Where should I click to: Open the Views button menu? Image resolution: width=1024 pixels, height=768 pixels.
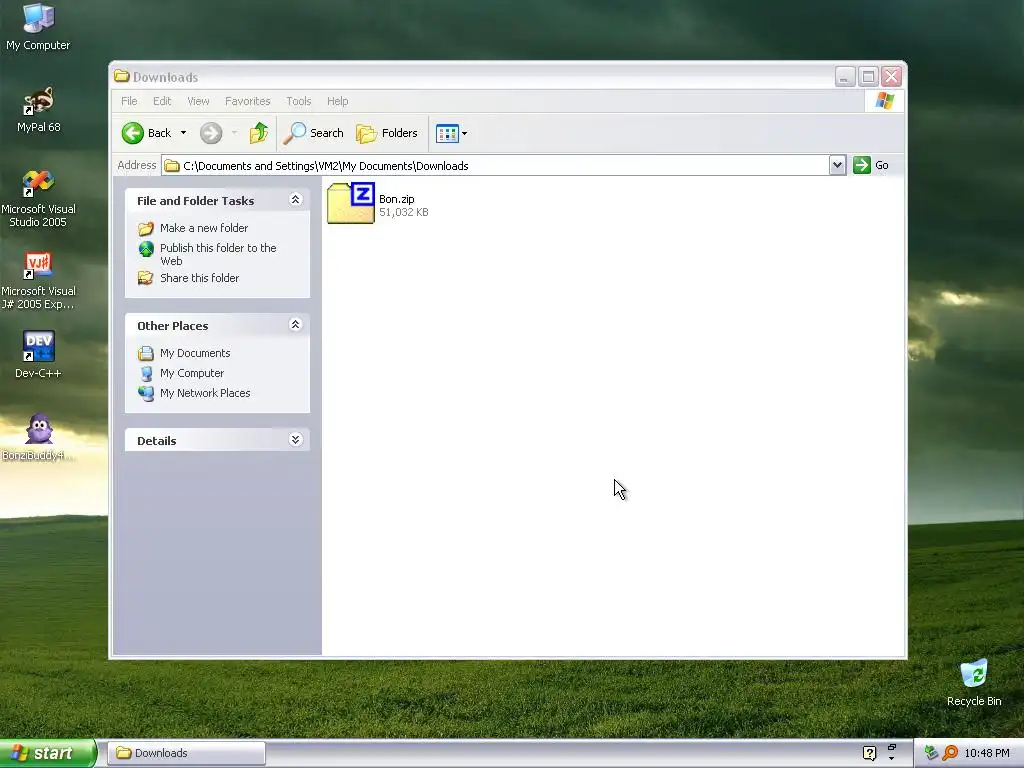coord(451,133)
